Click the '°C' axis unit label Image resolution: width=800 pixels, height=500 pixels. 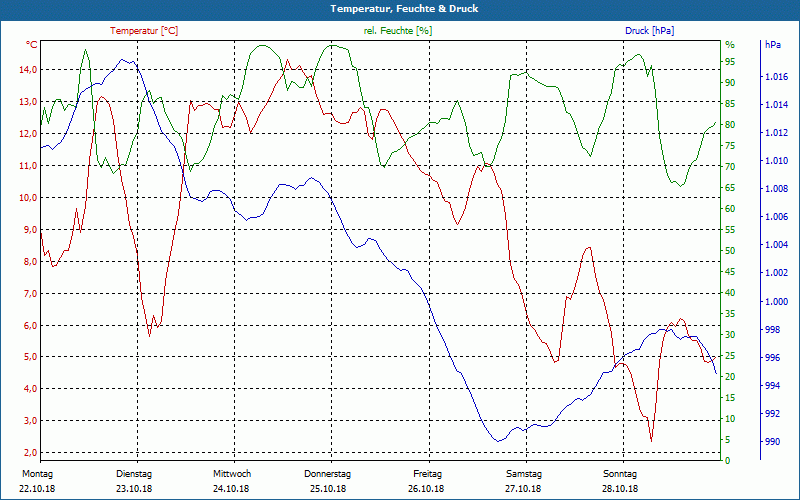coord(31,45)
